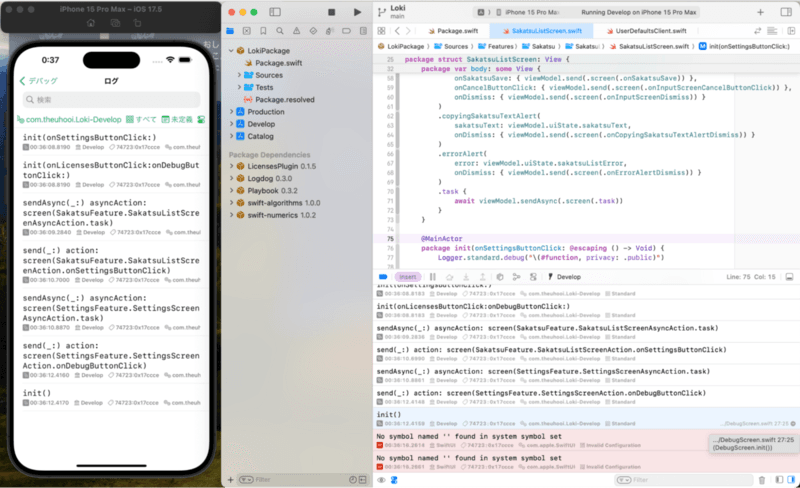
Task: Toggle the console pane button
Action: tap(791, 480)
